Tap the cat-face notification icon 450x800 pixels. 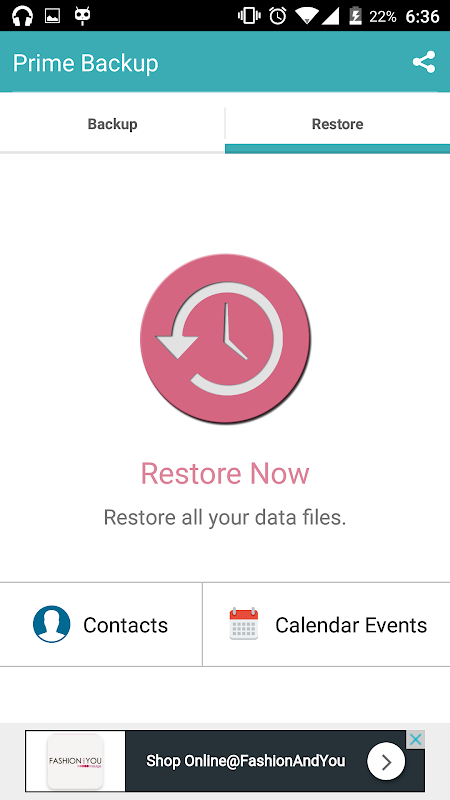[x=83, y=16]
